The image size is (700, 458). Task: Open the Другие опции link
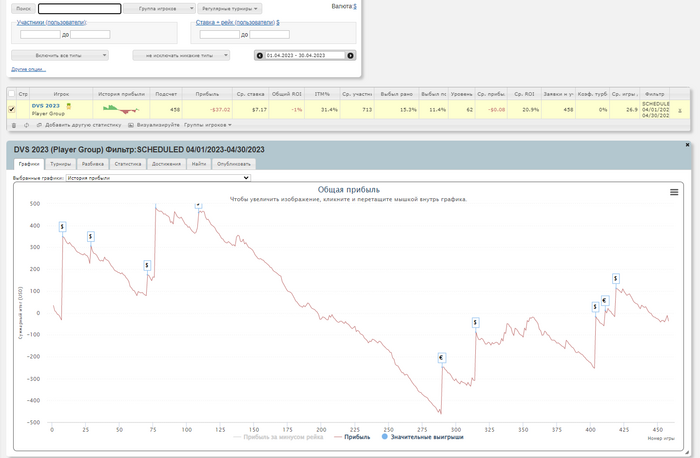29,69
